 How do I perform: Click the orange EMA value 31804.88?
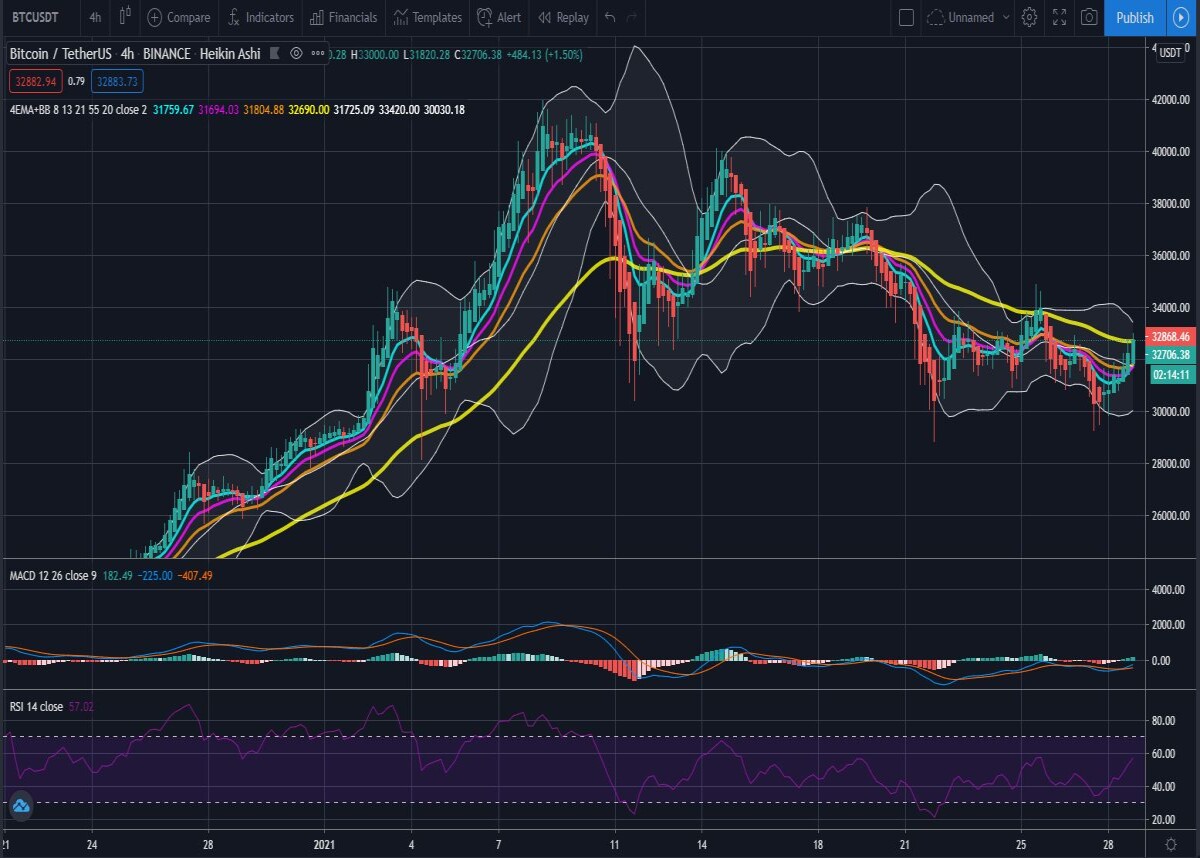(x=264, y=109)
